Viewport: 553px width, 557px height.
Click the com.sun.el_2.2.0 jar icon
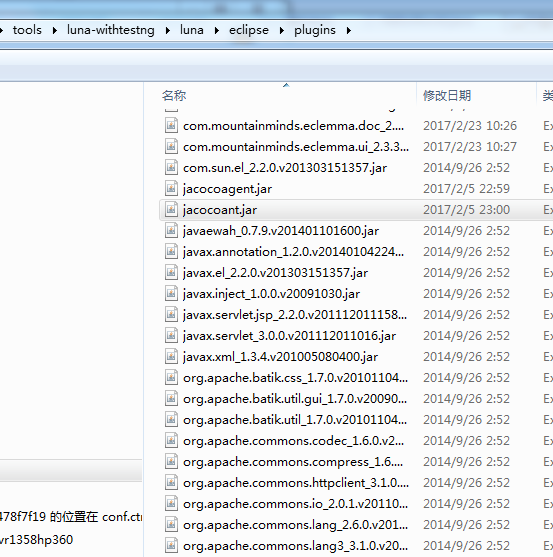point(171,167)
